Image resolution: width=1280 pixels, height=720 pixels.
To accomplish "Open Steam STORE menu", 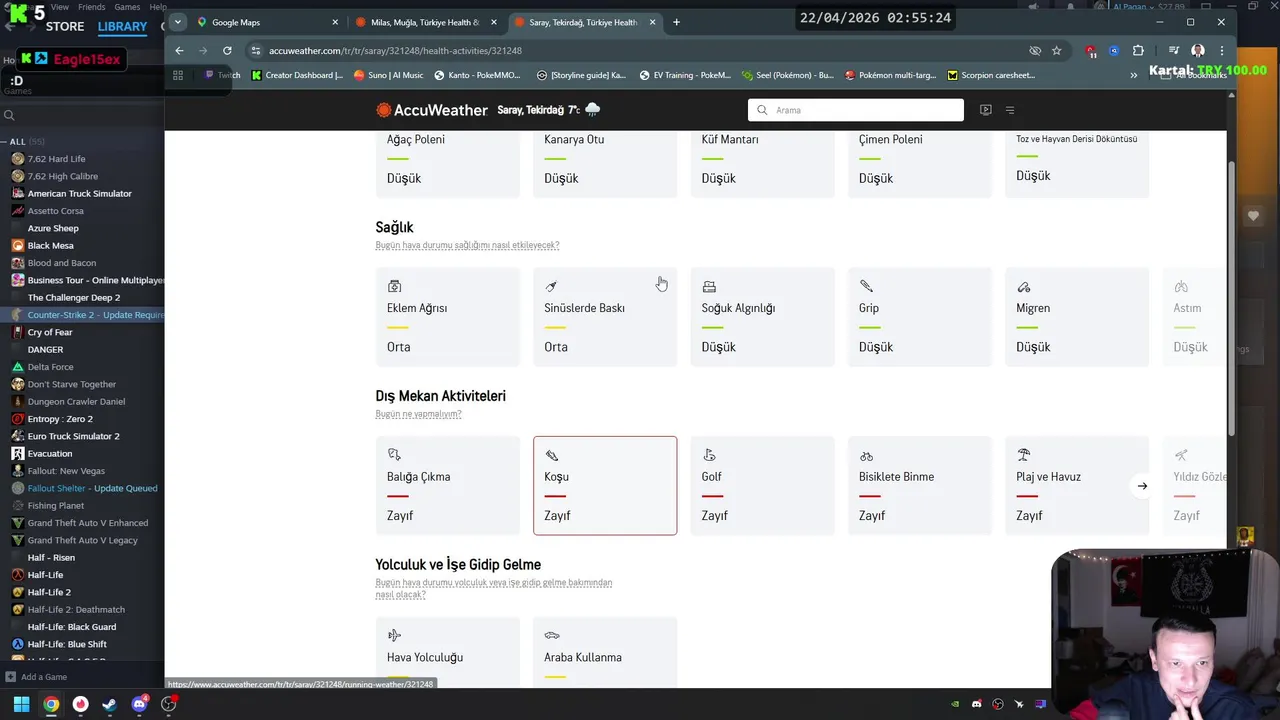I will tap(65, 27).
